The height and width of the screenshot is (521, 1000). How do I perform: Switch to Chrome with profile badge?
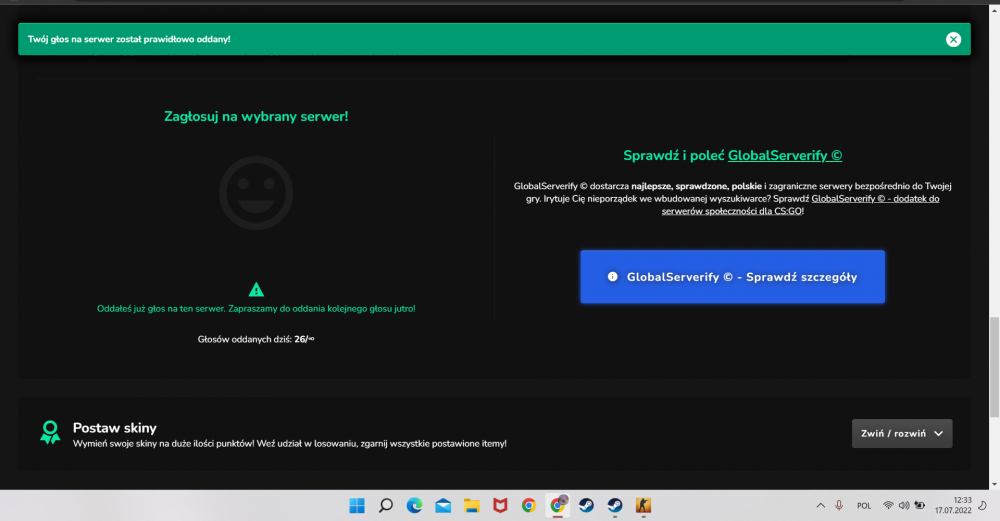click(557, 506)
